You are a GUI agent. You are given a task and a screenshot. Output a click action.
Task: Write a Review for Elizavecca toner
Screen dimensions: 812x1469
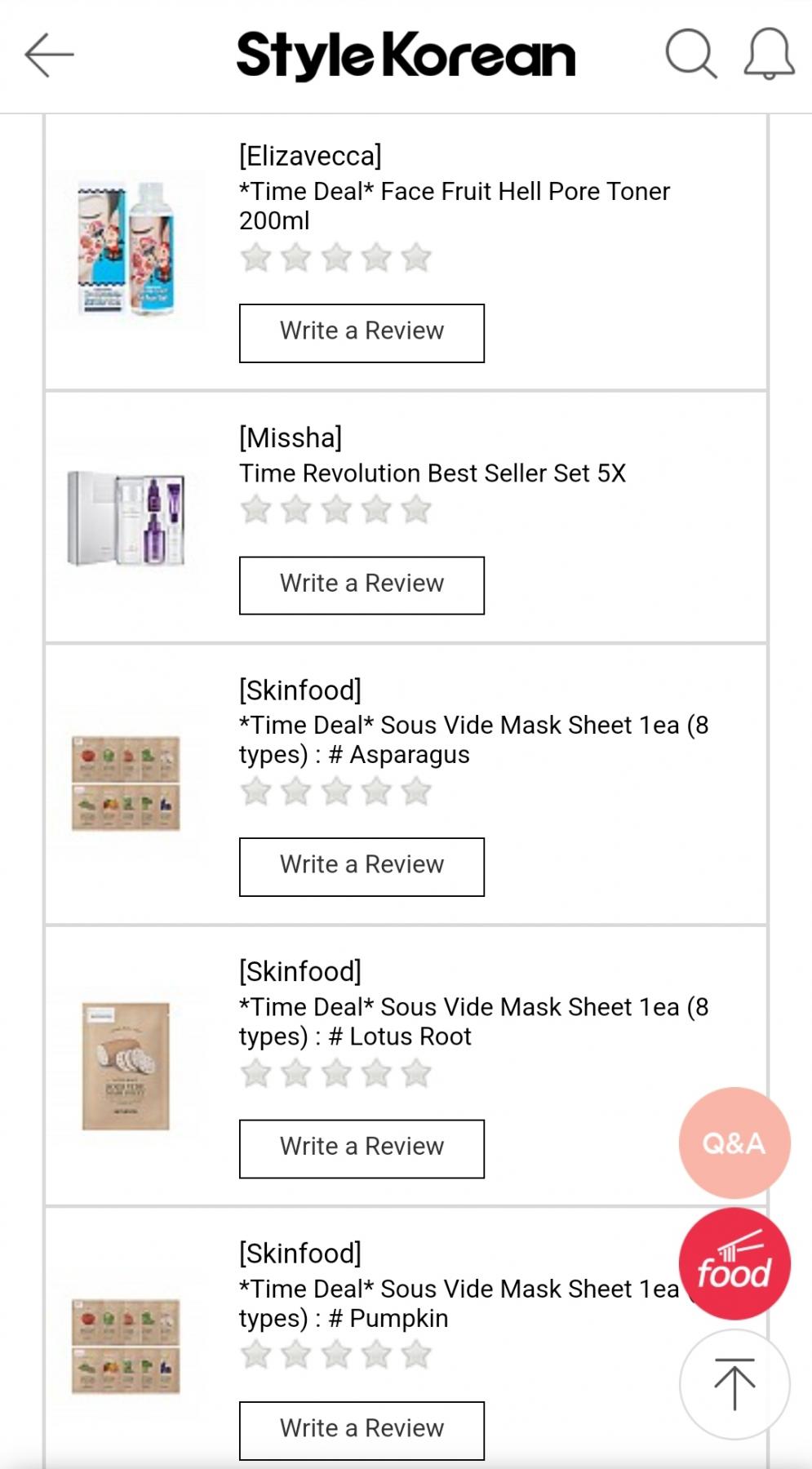[x=362, y=333]
